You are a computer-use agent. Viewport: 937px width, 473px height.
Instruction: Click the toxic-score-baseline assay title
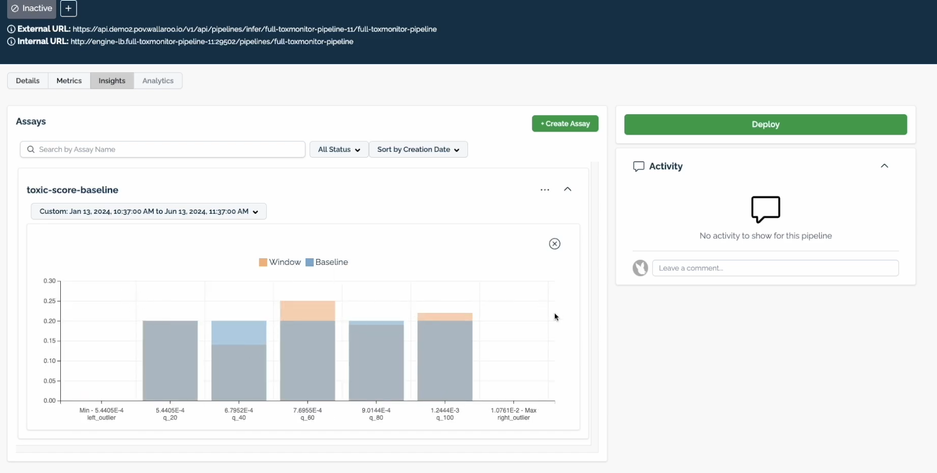pos(72,190)
